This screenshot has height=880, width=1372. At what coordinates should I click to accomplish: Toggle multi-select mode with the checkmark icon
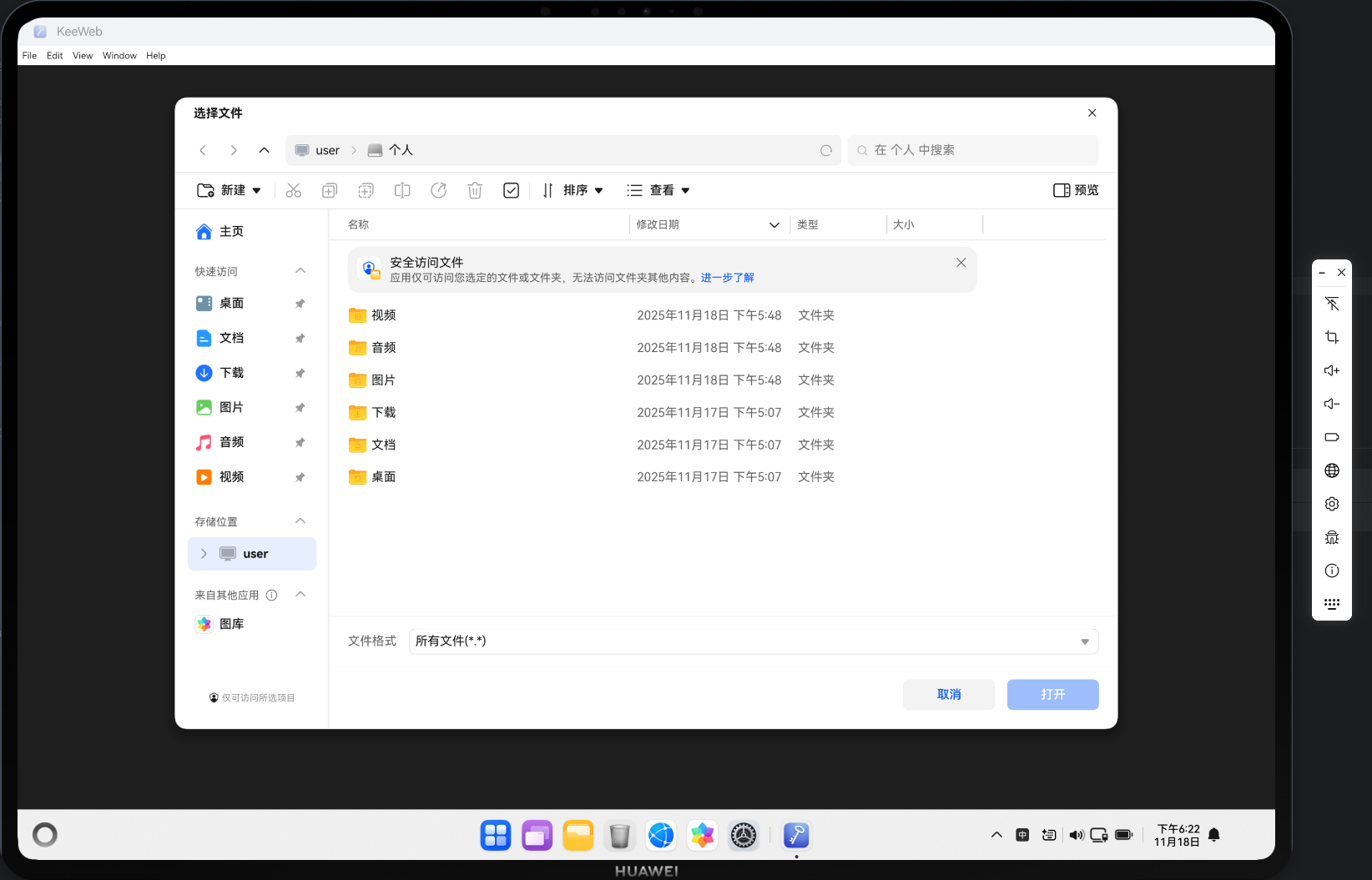click(x=511, y=190)
